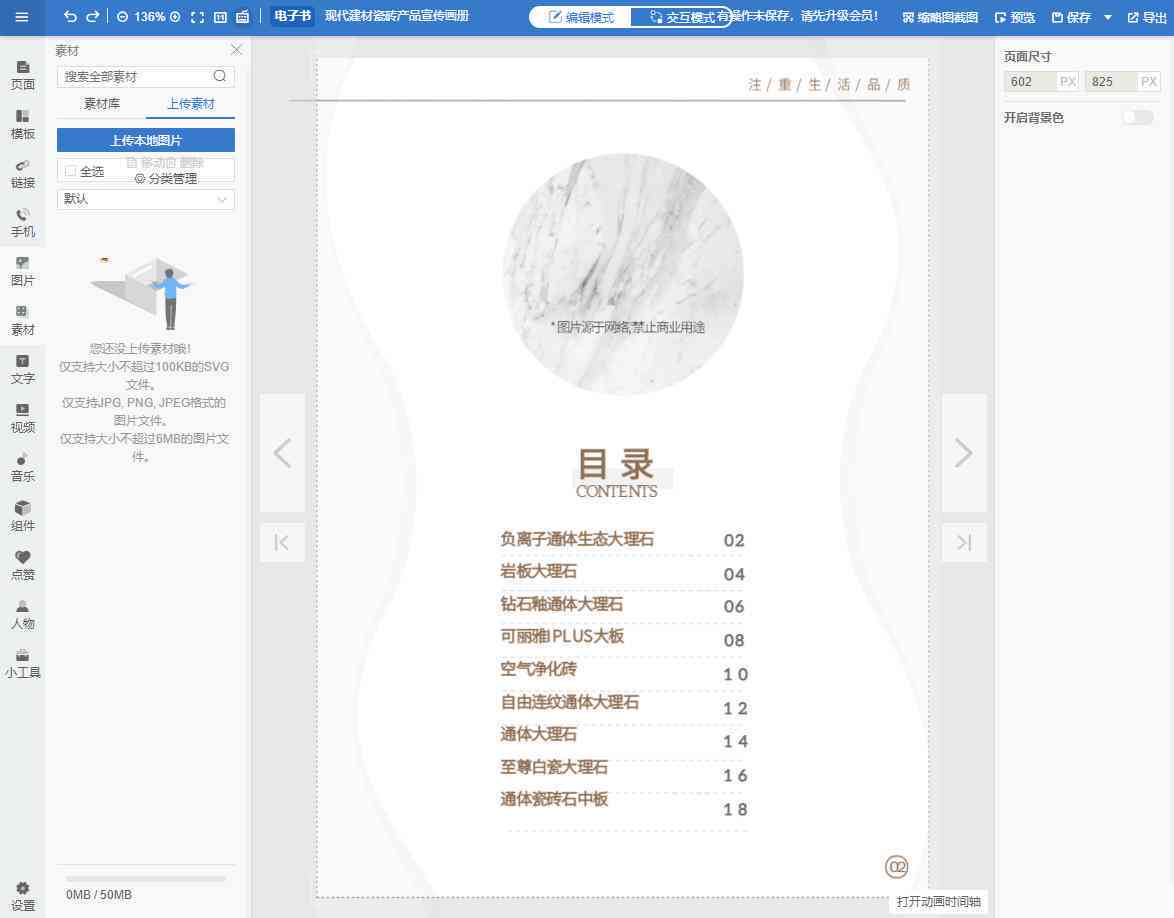Open the hamburger main menu
Image resolution: width=1174 pixels, height=918 pixels.
click(x=22, y=16)
